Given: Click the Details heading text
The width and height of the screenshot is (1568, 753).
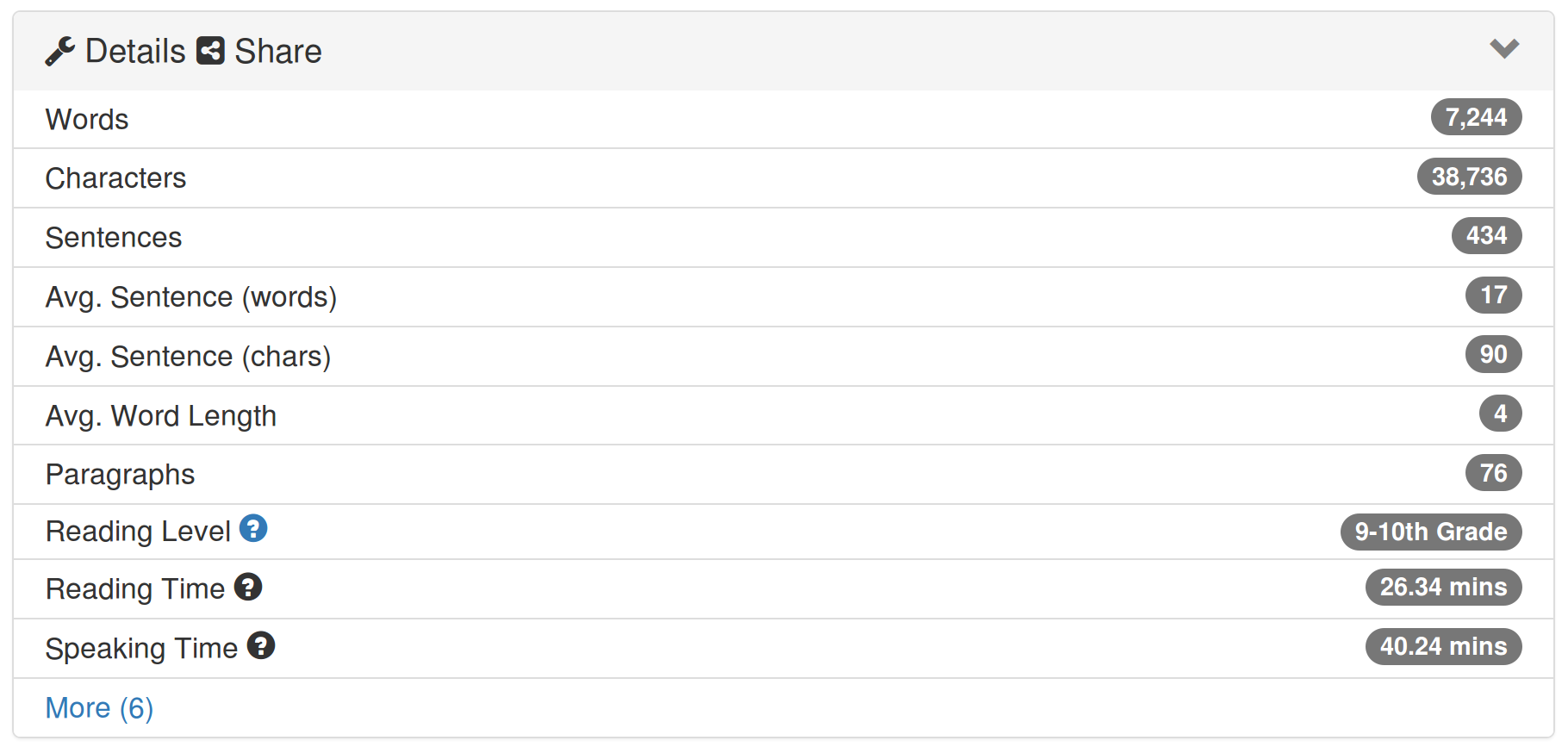Looking at the screenshot, I should 135,52.
